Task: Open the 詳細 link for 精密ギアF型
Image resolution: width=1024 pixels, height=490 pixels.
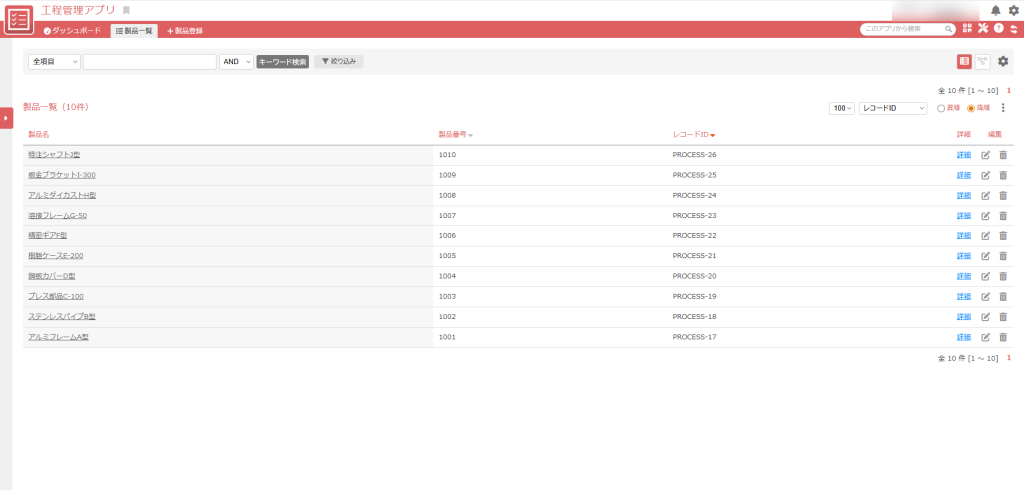Action: [964, 236]
